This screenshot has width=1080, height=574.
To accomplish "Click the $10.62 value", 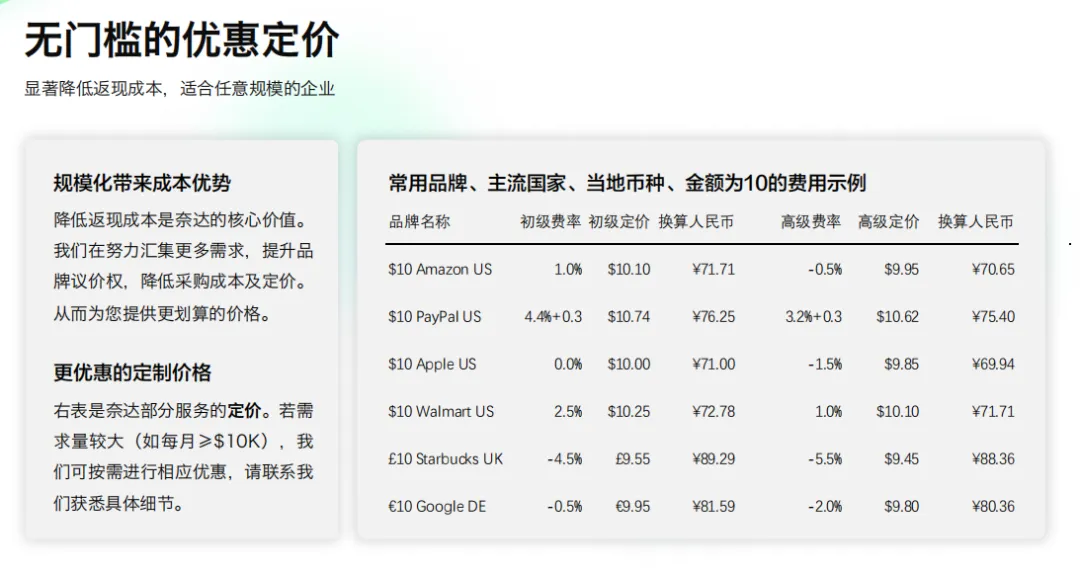I will pos(897,317).
